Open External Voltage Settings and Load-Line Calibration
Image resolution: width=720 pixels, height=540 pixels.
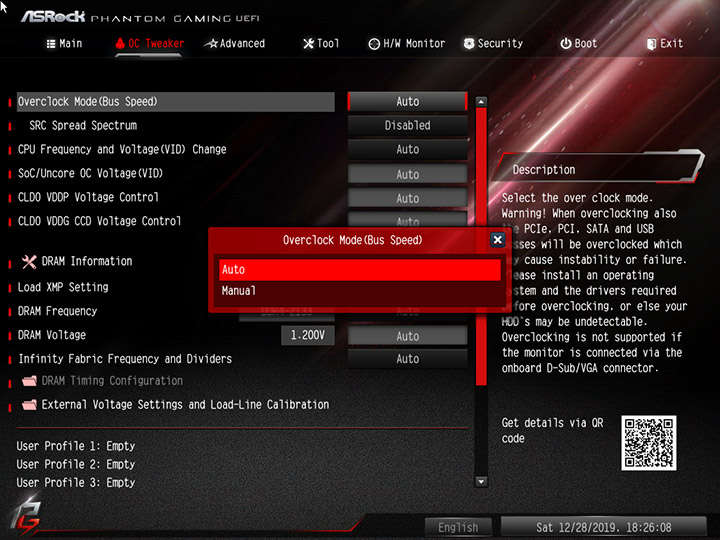pos(185,405)
